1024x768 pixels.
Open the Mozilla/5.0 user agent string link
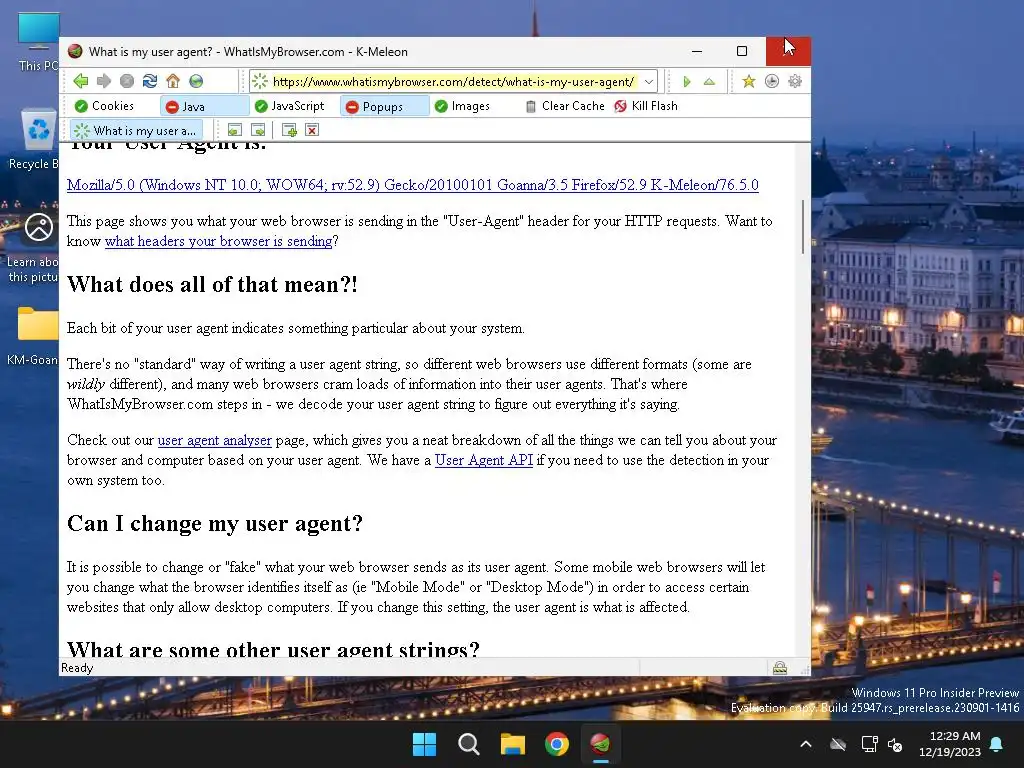pyautogui.click(x=413, y=185)
